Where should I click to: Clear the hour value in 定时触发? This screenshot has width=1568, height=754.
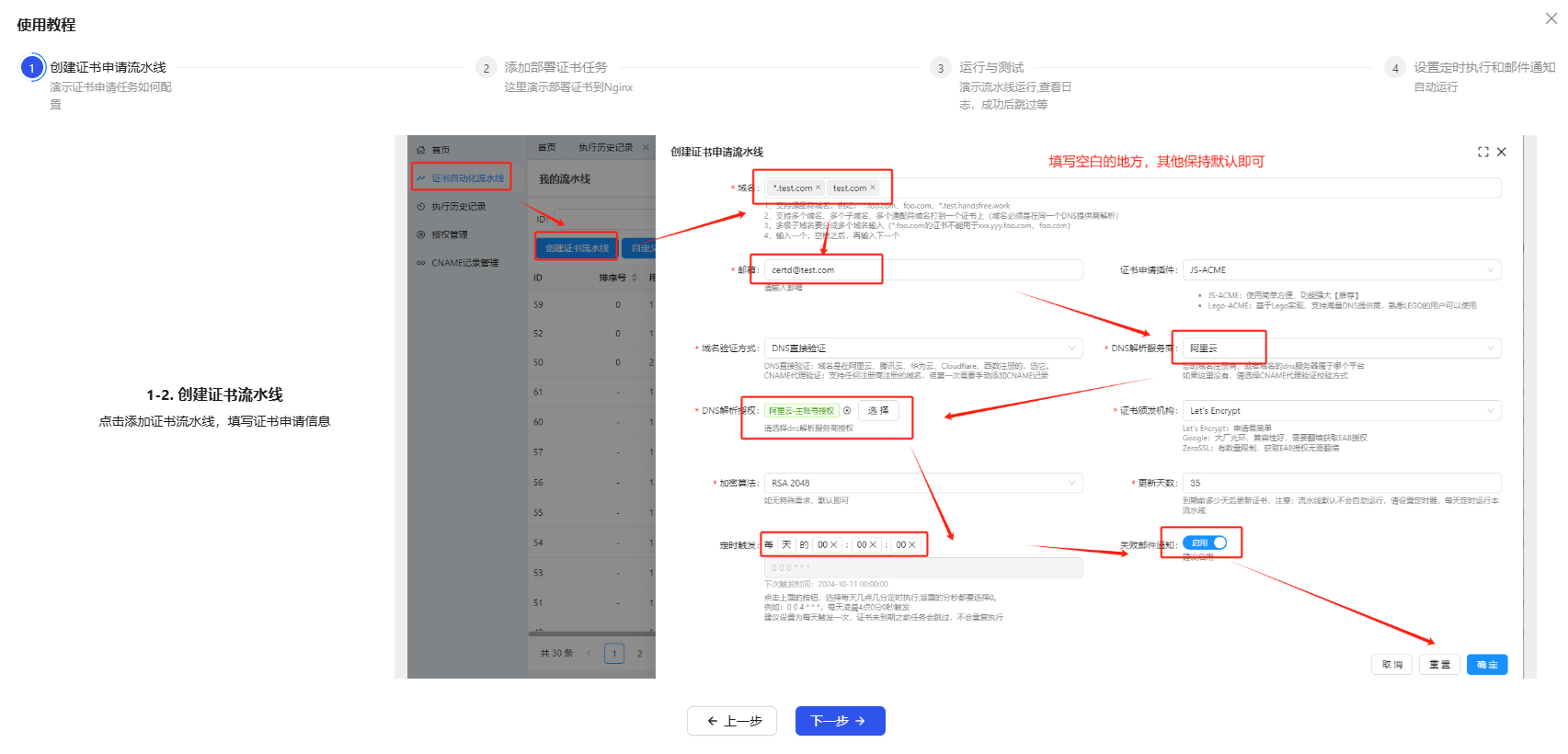click(x=834, y=545)
